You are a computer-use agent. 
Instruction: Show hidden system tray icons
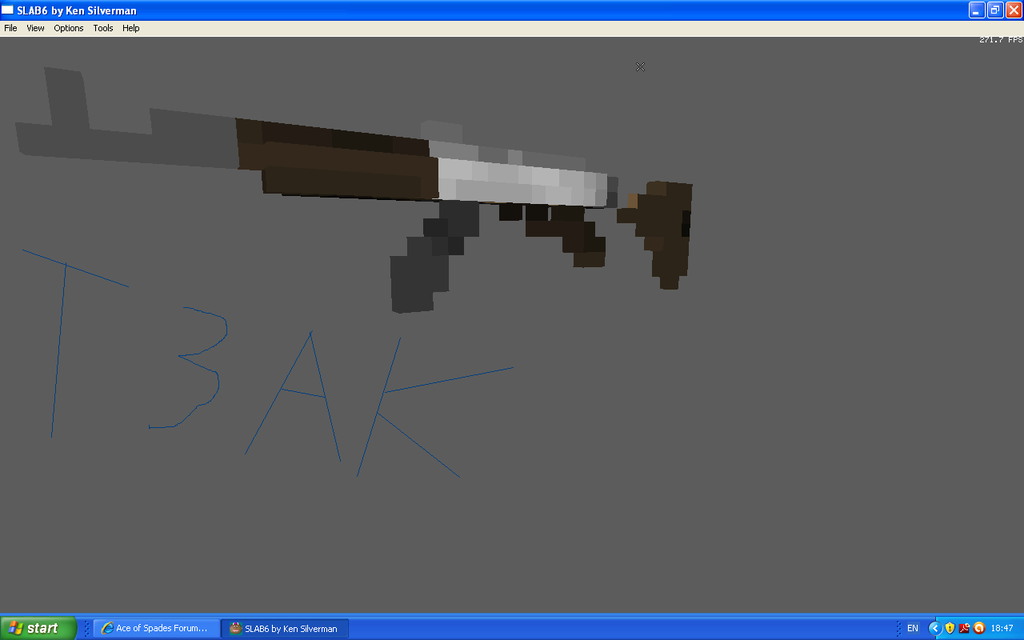point(935,629)
